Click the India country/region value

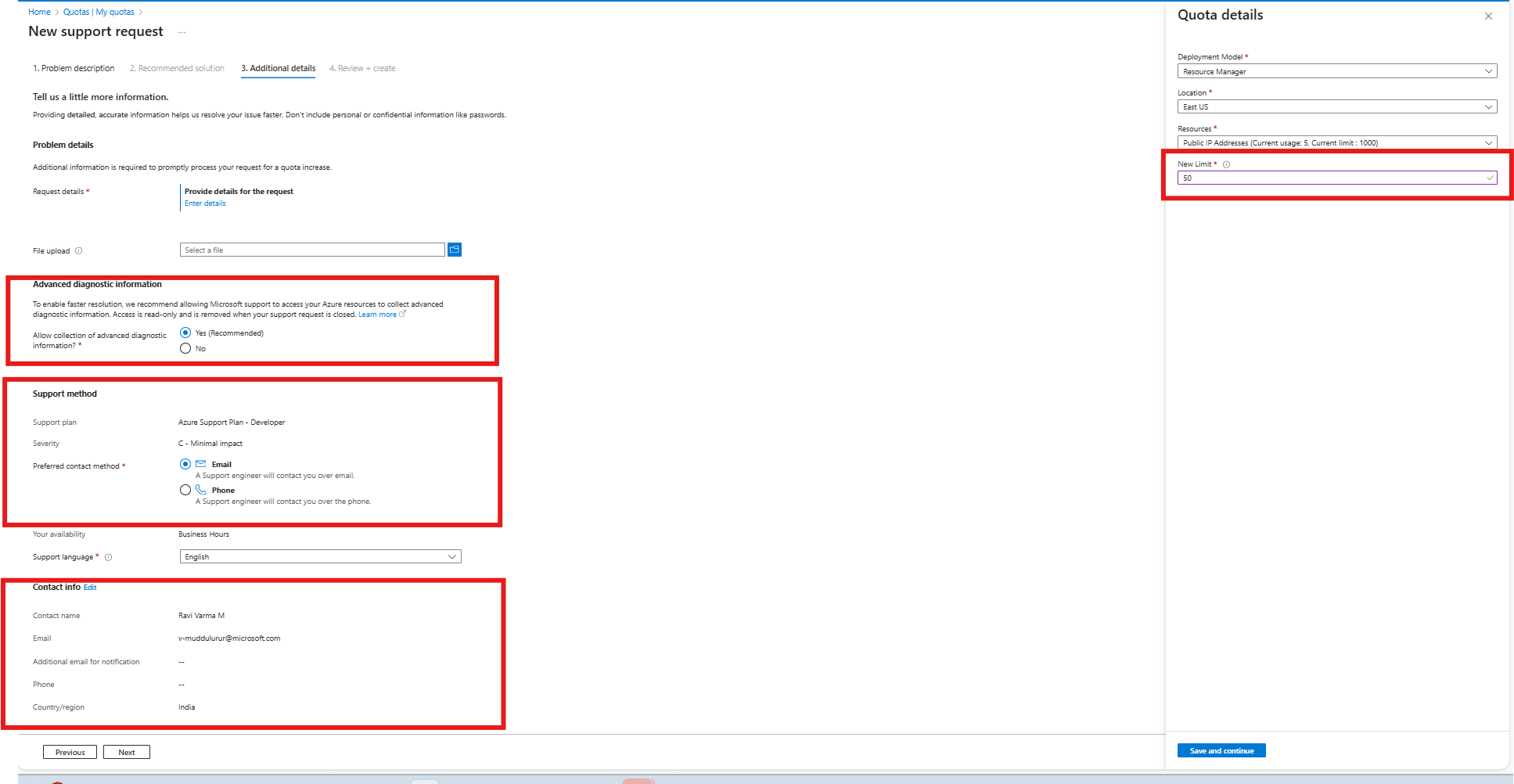(x=186, y=707)
